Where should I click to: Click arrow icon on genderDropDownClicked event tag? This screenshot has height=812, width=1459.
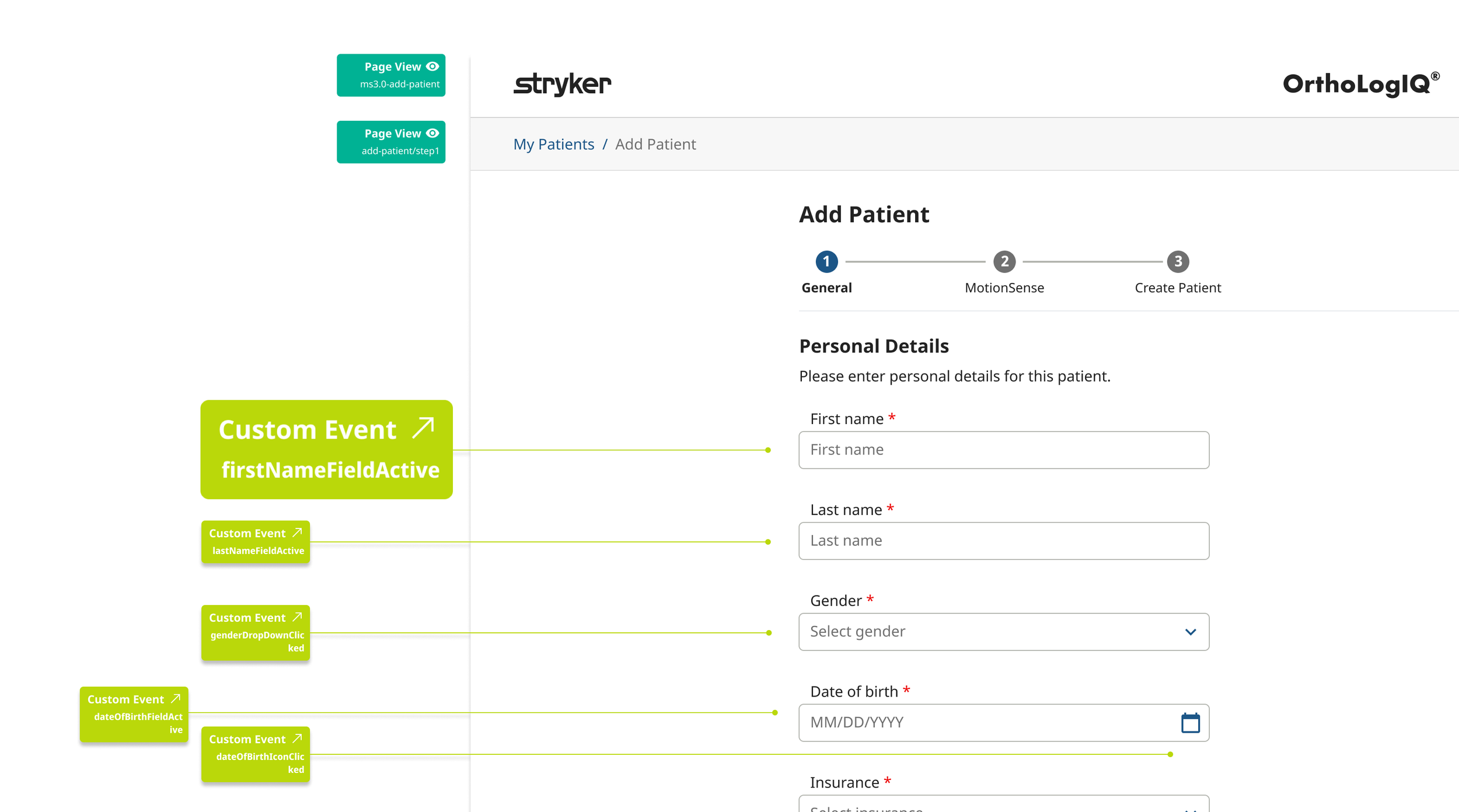(297, 617)
